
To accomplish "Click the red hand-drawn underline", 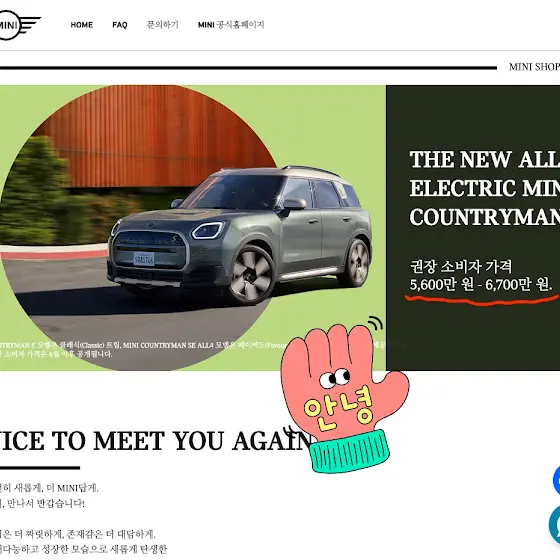I will pyautogui.click(x=481, y=300).
